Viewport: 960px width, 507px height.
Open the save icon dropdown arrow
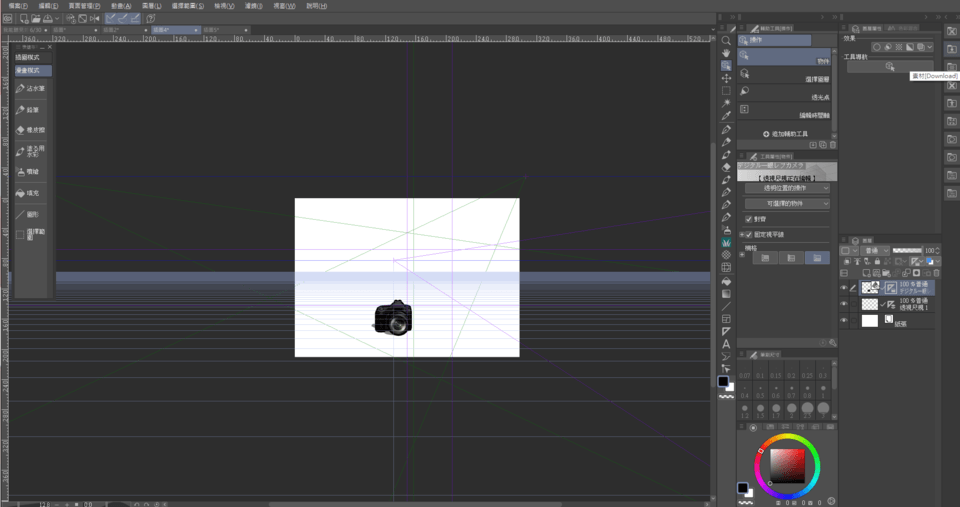point(57,18)
